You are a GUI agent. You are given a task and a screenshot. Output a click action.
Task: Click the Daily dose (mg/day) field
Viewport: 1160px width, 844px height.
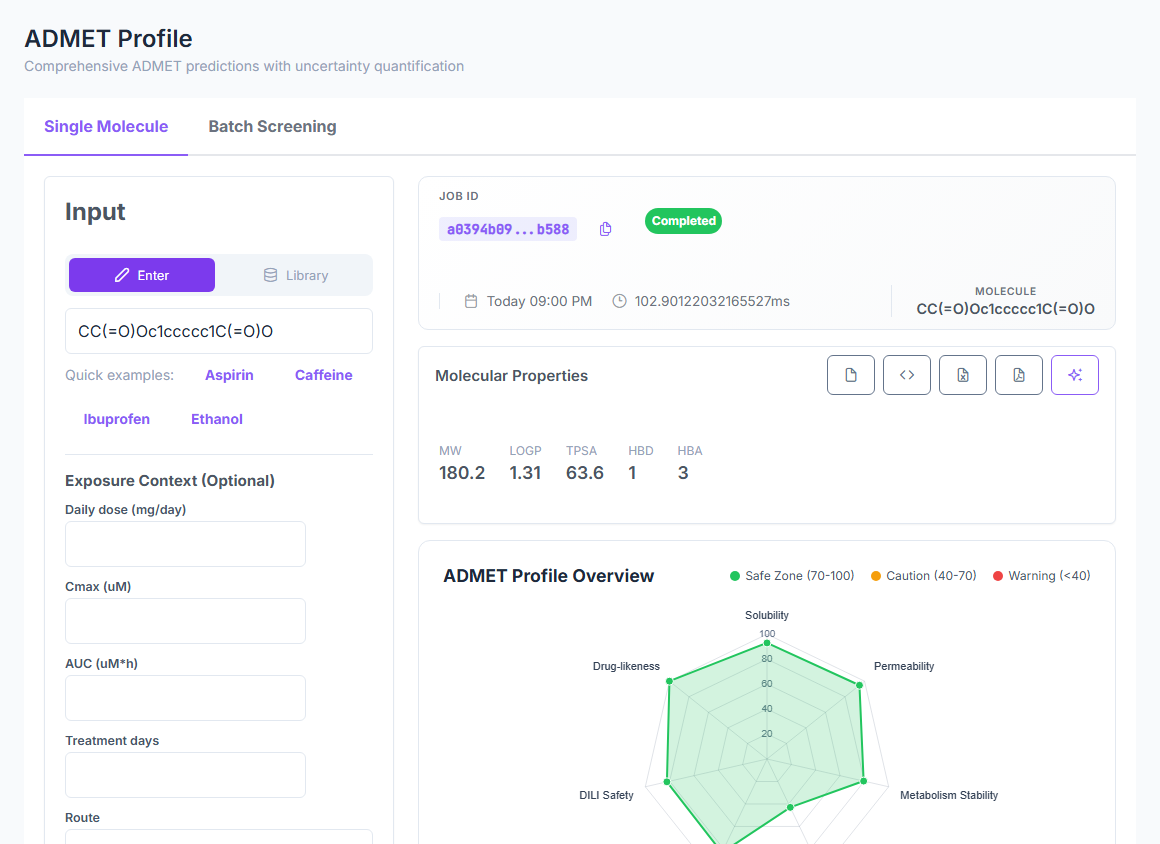click(185, 544)
